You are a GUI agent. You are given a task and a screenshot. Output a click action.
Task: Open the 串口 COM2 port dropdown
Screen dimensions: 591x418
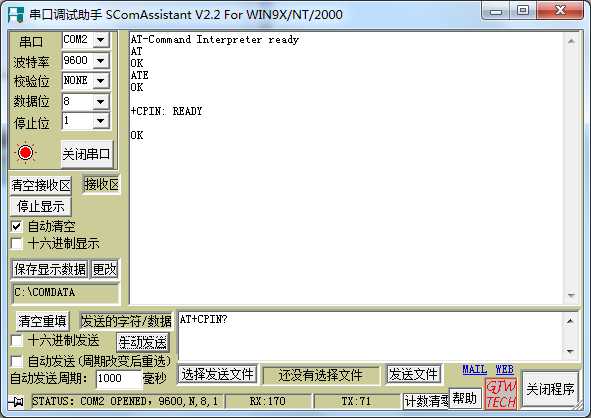[x=101, y=40]
